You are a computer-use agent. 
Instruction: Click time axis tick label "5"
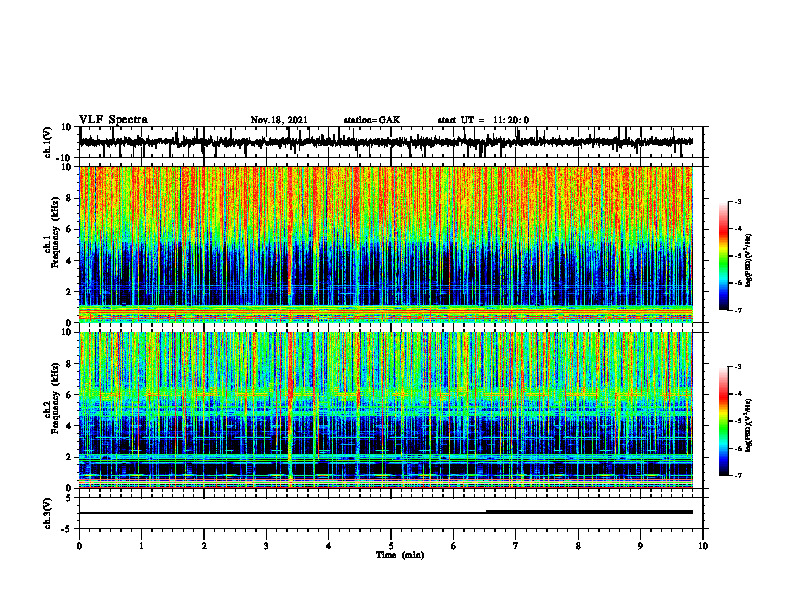pos(391,546)
